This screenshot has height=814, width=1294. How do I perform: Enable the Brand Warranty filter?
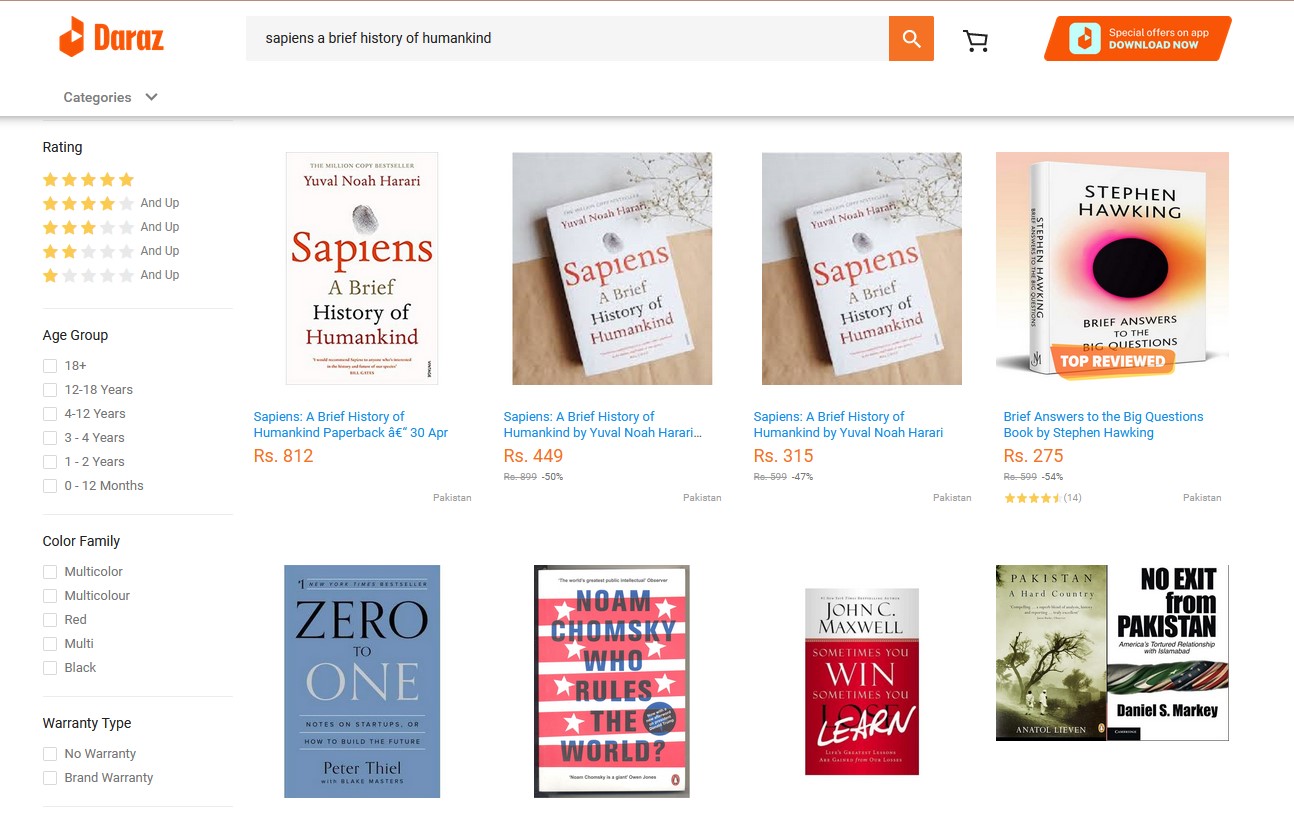(50, 778)
